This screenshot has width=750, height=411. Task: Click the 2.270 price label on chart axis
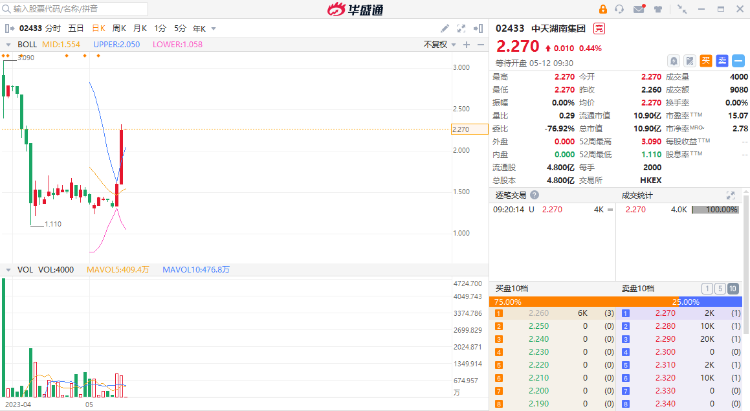pos(469,129)
